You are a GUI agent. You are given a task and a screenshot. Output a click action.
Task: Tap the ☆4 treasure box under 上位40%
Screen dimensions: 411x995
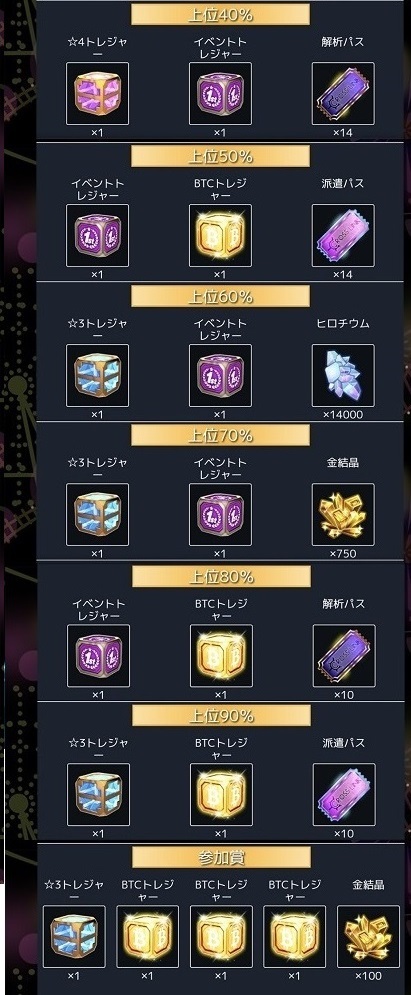(97, 93)
